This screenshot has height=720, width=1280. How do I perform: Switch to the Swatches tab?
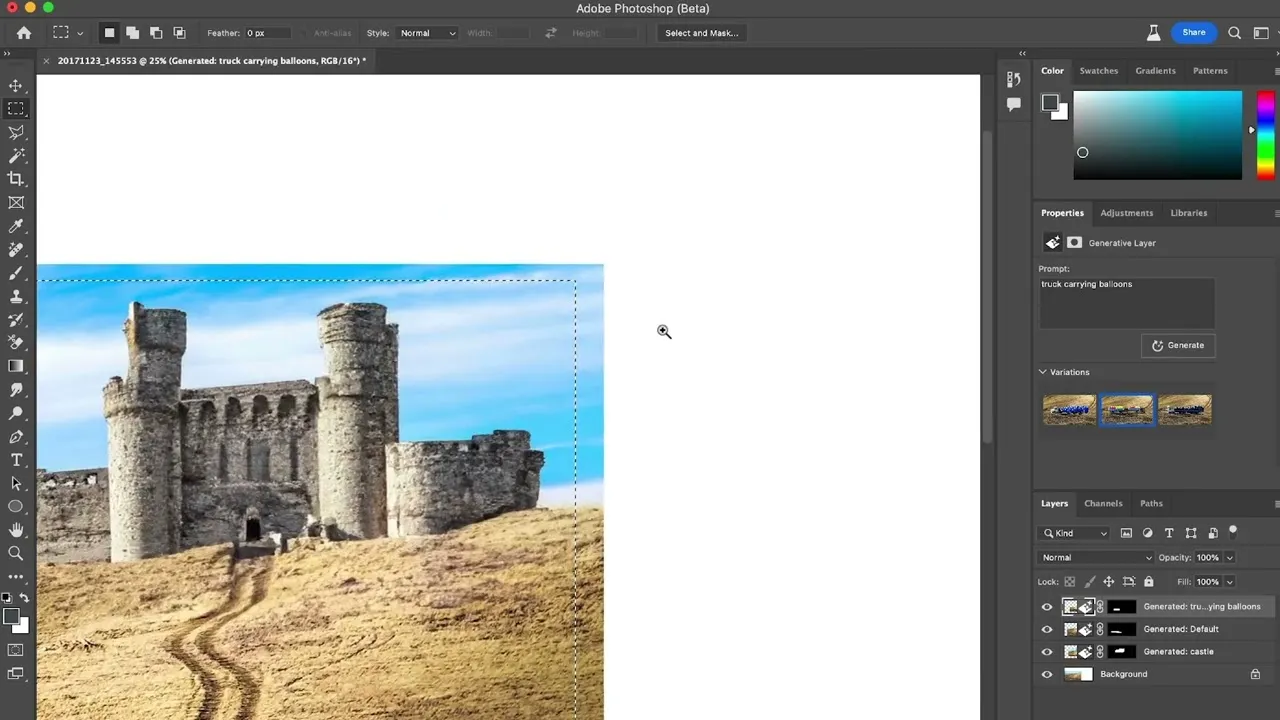tap(1098, 71)
